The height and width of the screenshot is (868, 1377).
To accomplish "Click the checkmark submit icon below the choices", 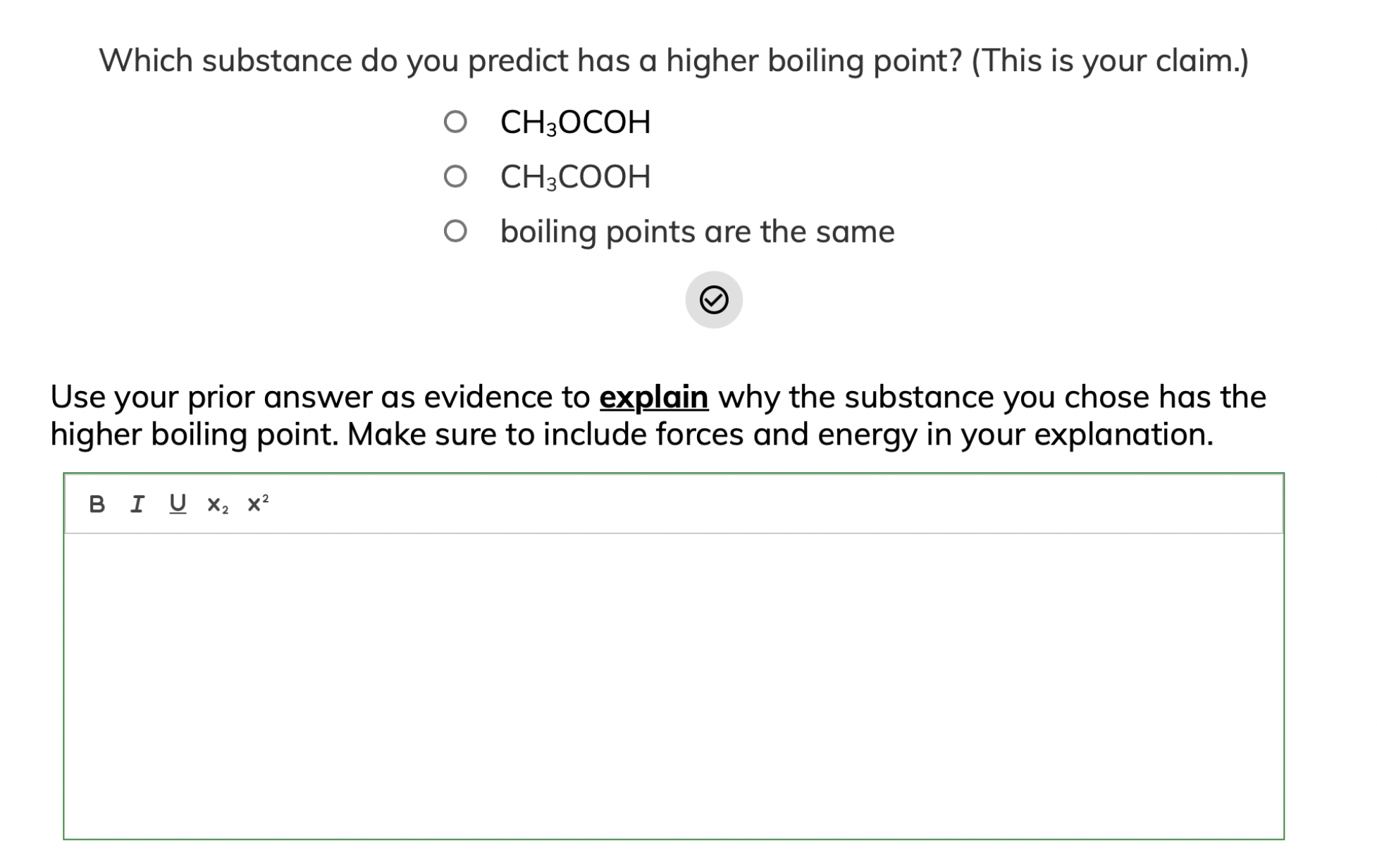I will [x=715, y=299].
